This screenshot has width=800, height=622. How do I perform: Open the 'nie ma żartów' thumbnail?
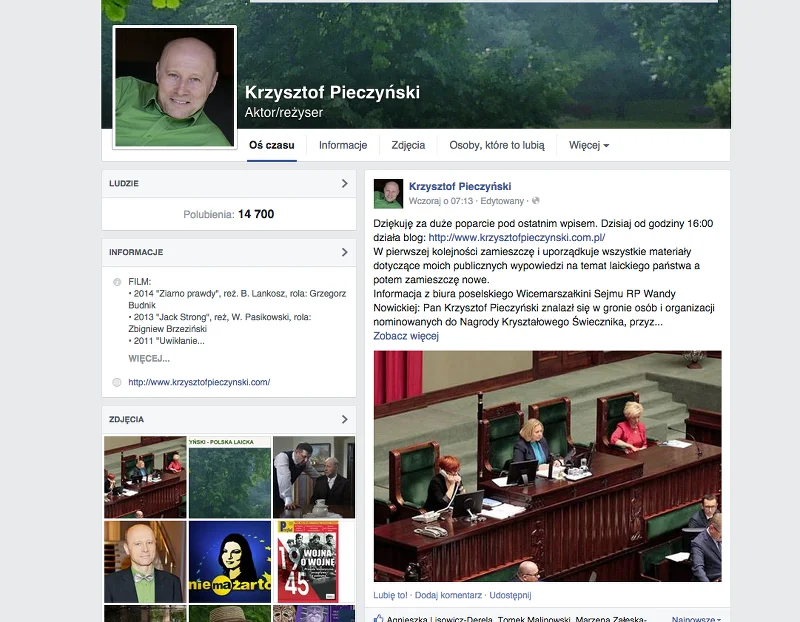coord(230,562)
